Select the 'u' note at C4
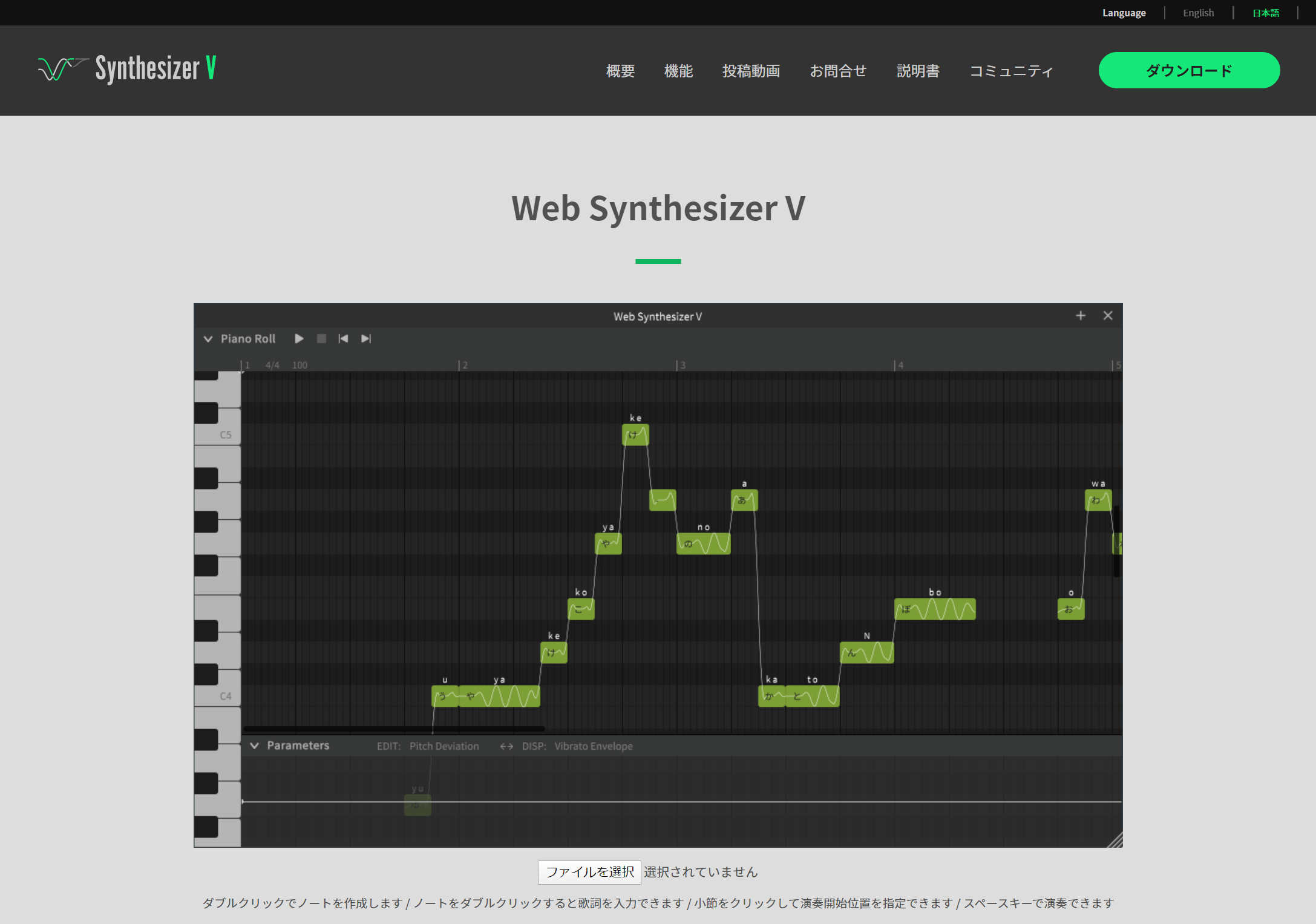Image resolution: width=1316 pixels, height=924 pixels. (x=445, y=696)
